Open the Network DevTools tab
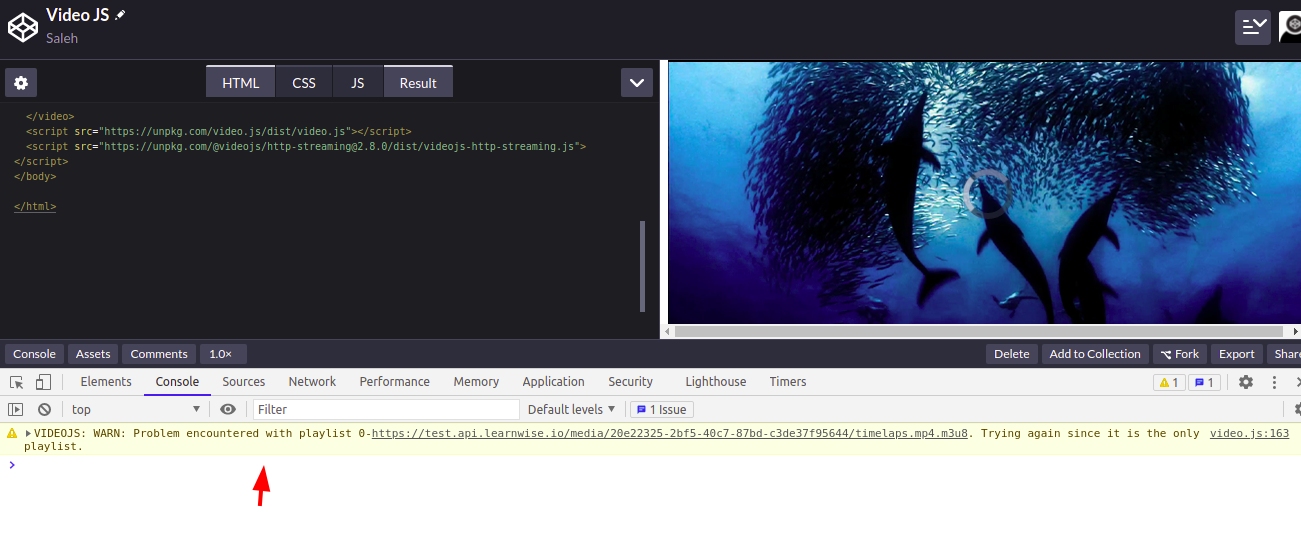The image size is (1301, 560). pos(312,382)
